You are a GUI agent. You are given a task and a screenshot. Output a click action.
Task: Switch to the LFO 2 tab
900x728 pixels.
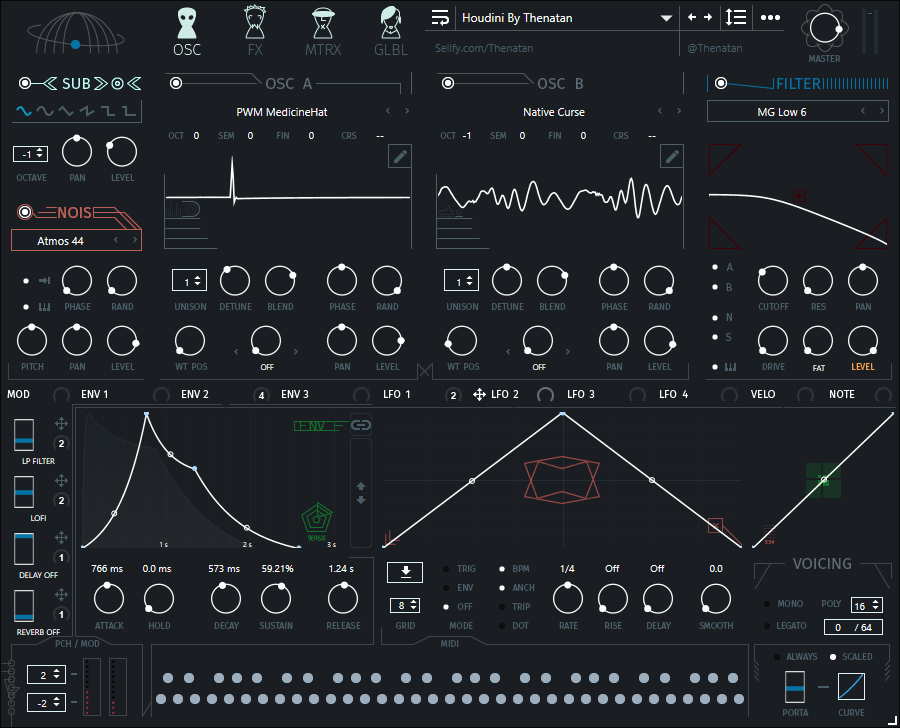pos(506,395)
